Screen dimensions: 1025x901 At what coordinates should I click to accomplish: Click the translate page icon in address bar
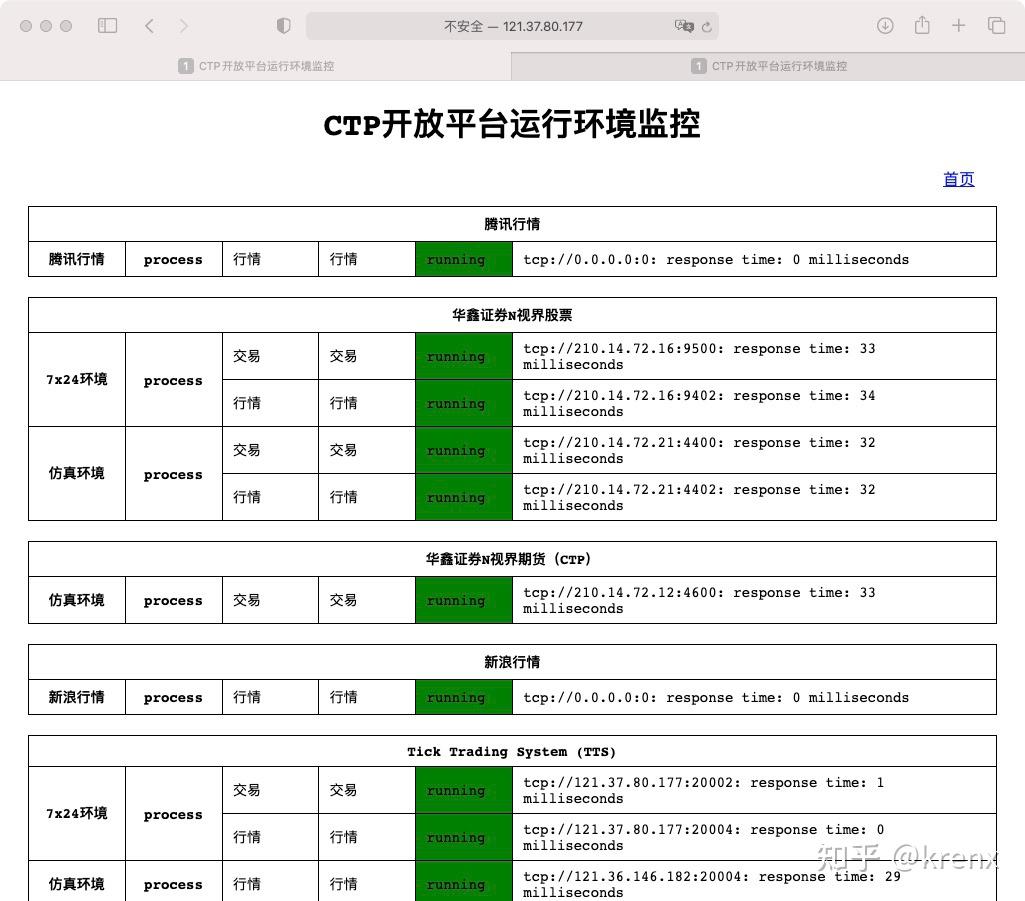tap(684, 26)
